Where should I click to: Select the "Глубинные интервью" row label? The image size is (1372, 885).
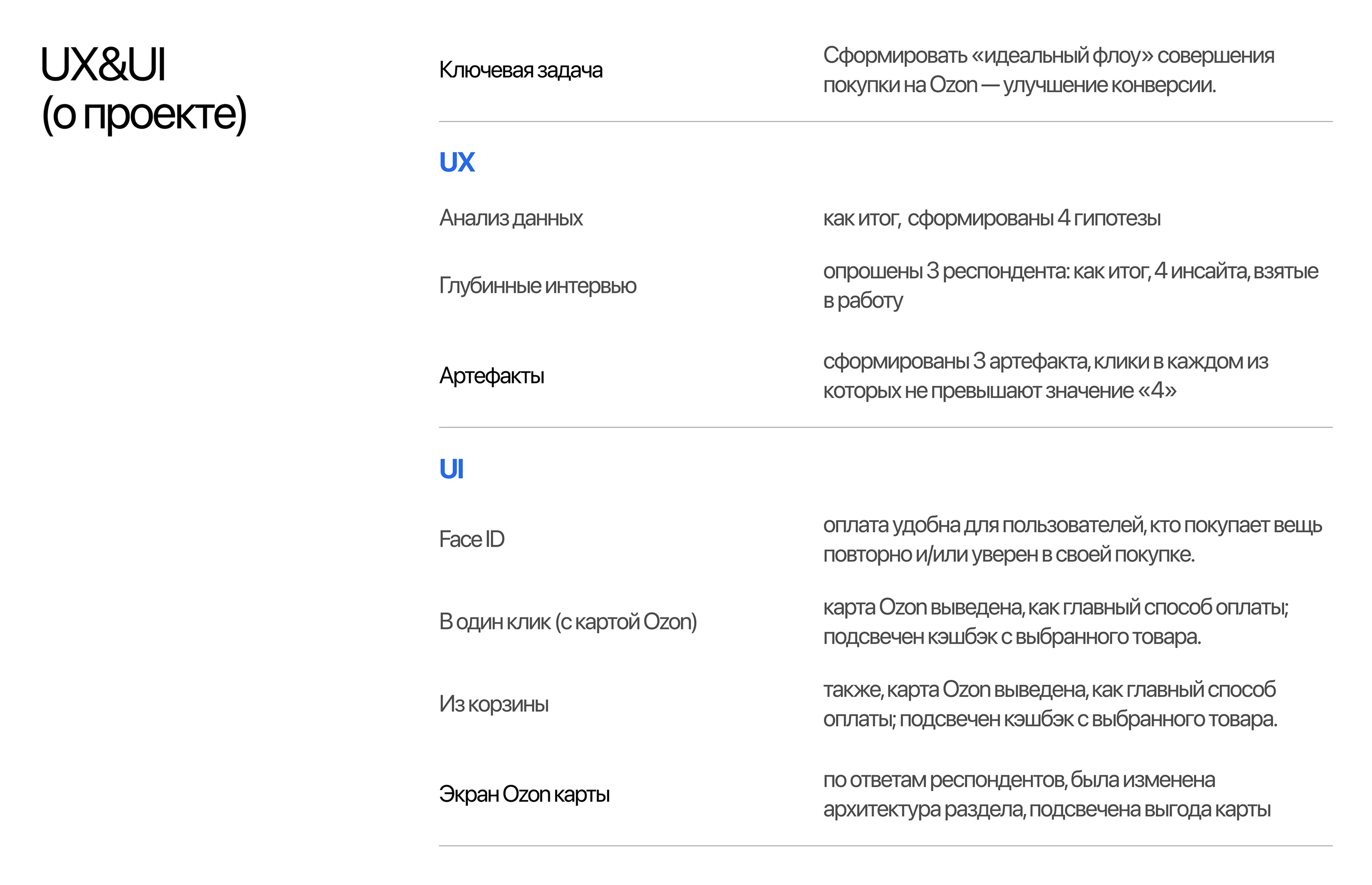point(538,286)
